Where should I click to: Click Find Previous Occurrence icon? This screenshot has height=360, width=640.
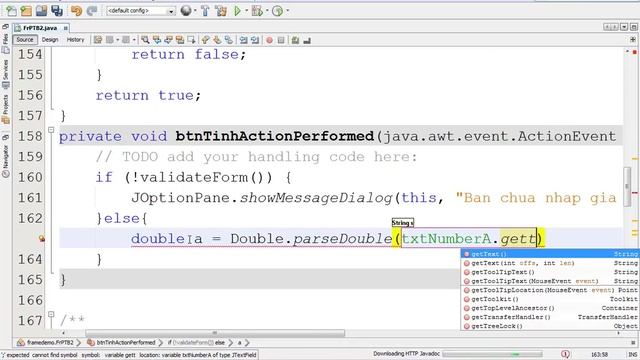(x=157, y=40)
